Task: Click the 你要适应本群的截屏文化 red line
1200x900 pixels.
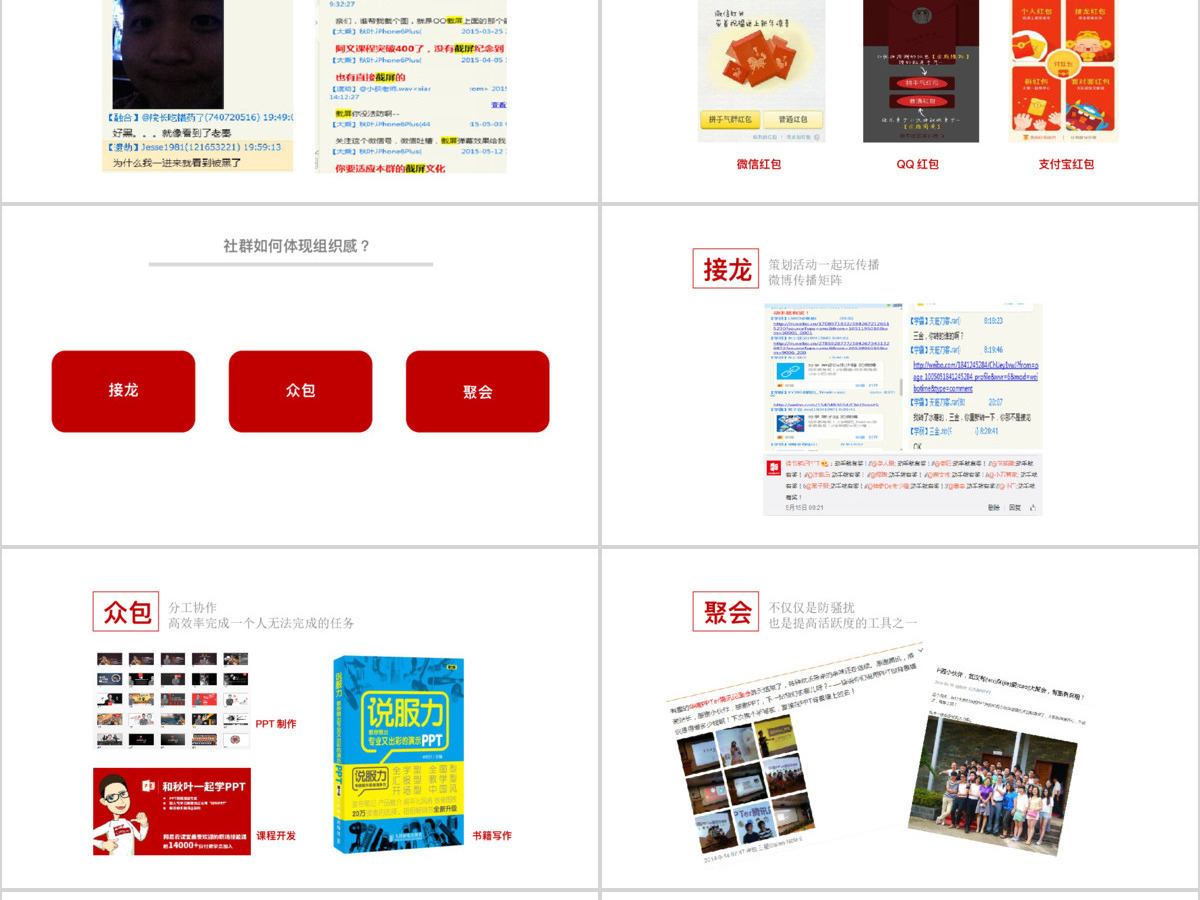Action: pos(390,168)
